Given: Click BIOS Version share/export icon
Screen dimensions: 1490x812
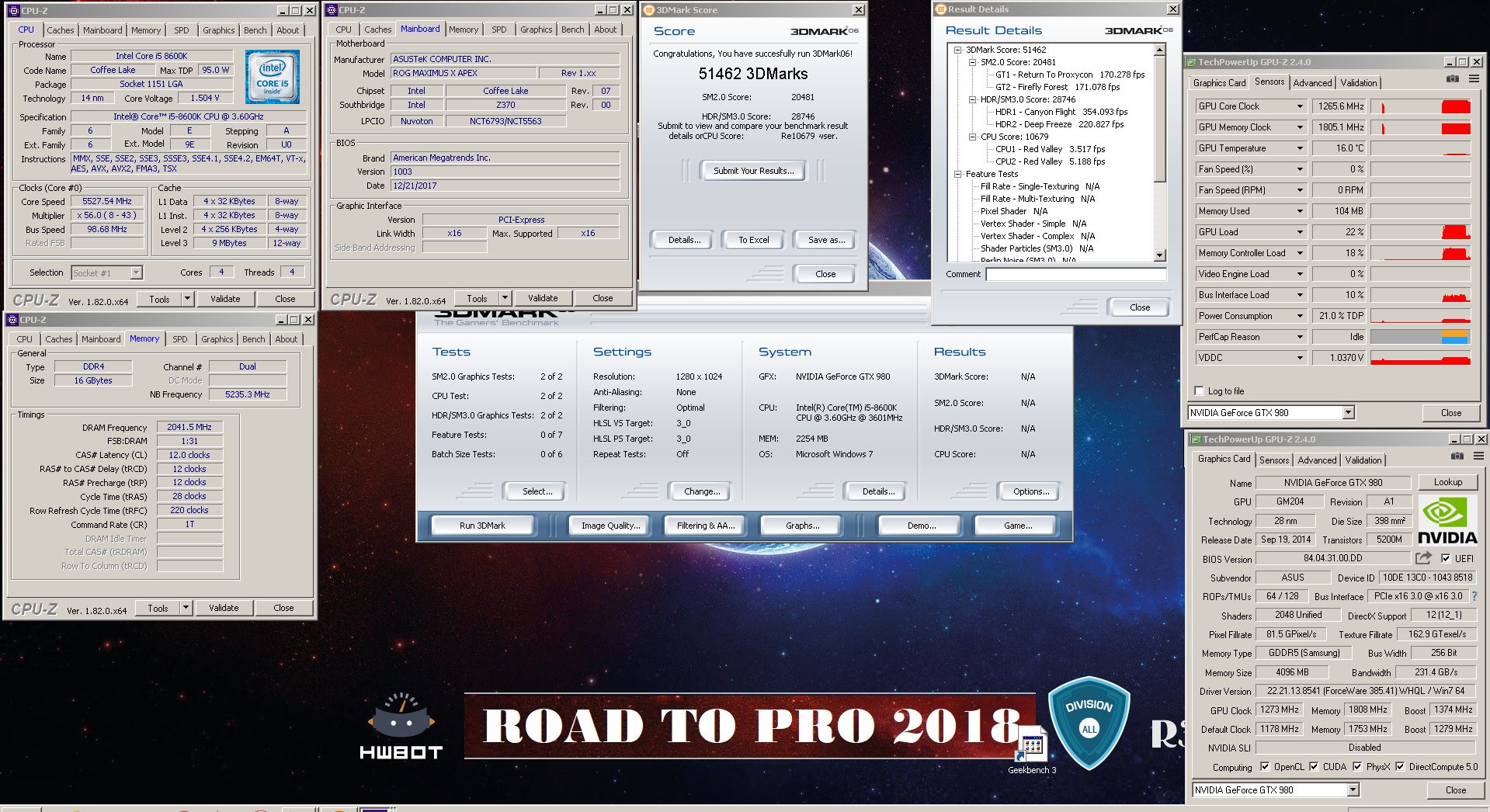Looking at the screenshot, I should click(1423, 558).
